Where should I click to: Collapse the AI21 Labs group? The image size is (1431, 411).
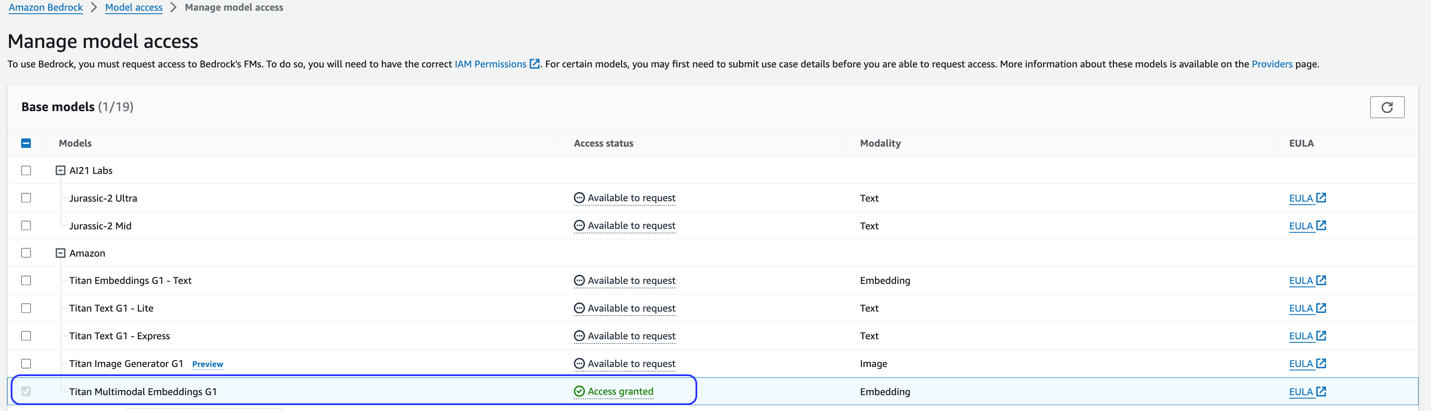(x=60, y=171)
